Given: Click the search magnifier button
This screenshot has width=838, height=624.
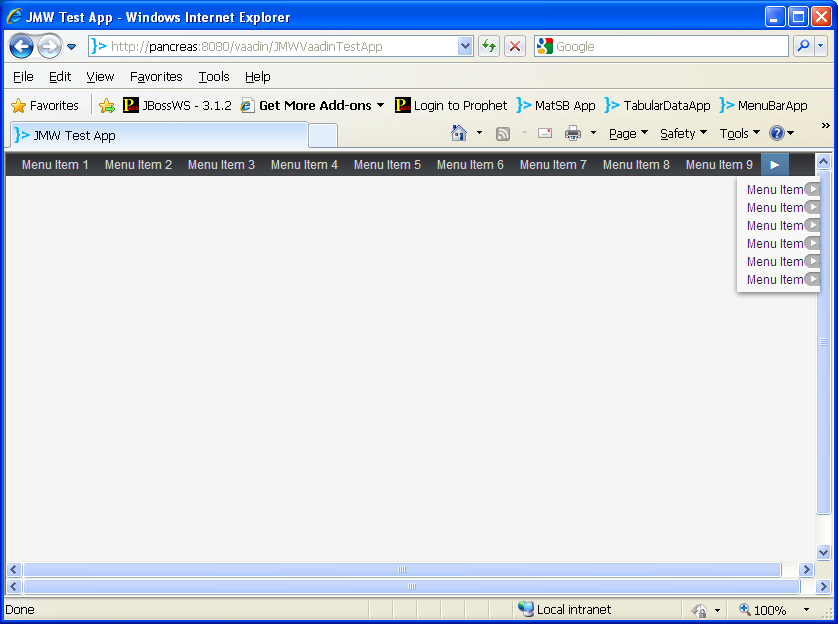Looking at the screenshot, I should (x=803, y=46).
